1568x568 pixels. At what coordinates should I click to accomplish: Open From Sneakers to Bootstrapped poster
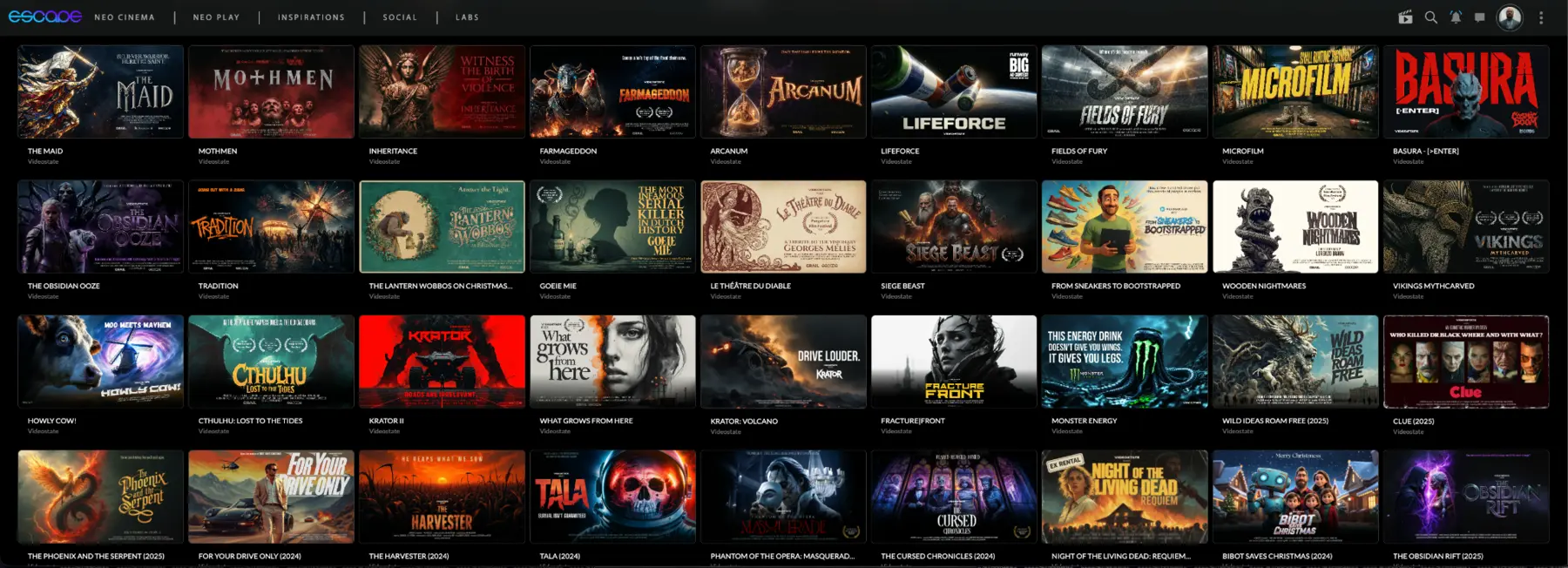1125,227
